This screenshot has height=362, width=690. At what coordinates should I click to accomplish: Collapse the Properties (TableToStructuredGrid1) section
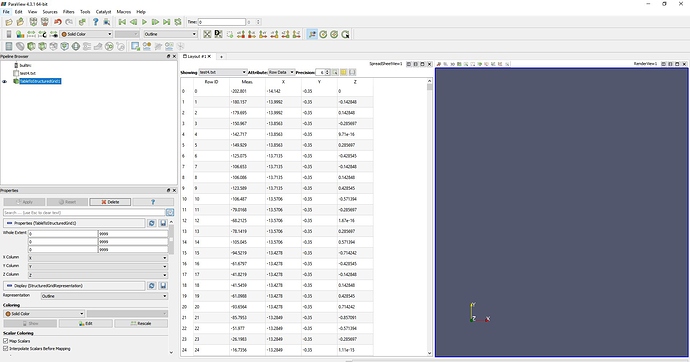[x=74, y=223]
